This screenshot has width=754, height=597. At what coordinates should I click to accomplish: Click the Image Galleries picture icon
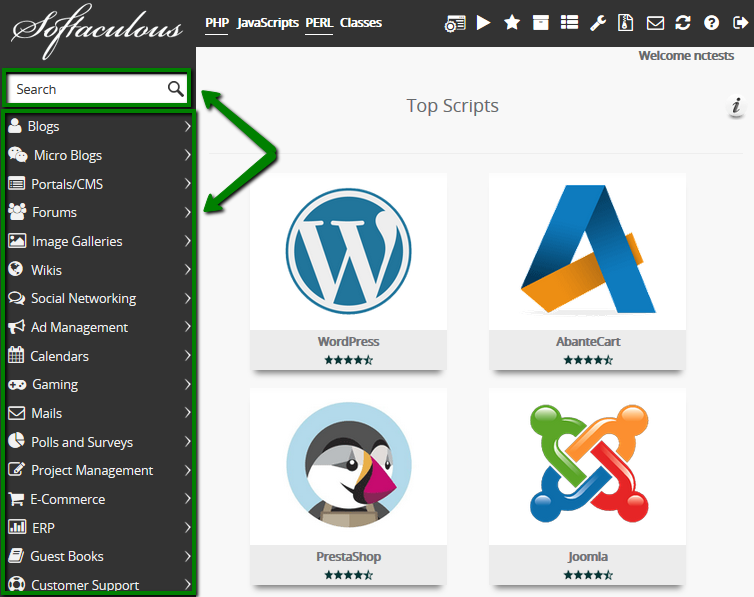(x=17, y=241)
